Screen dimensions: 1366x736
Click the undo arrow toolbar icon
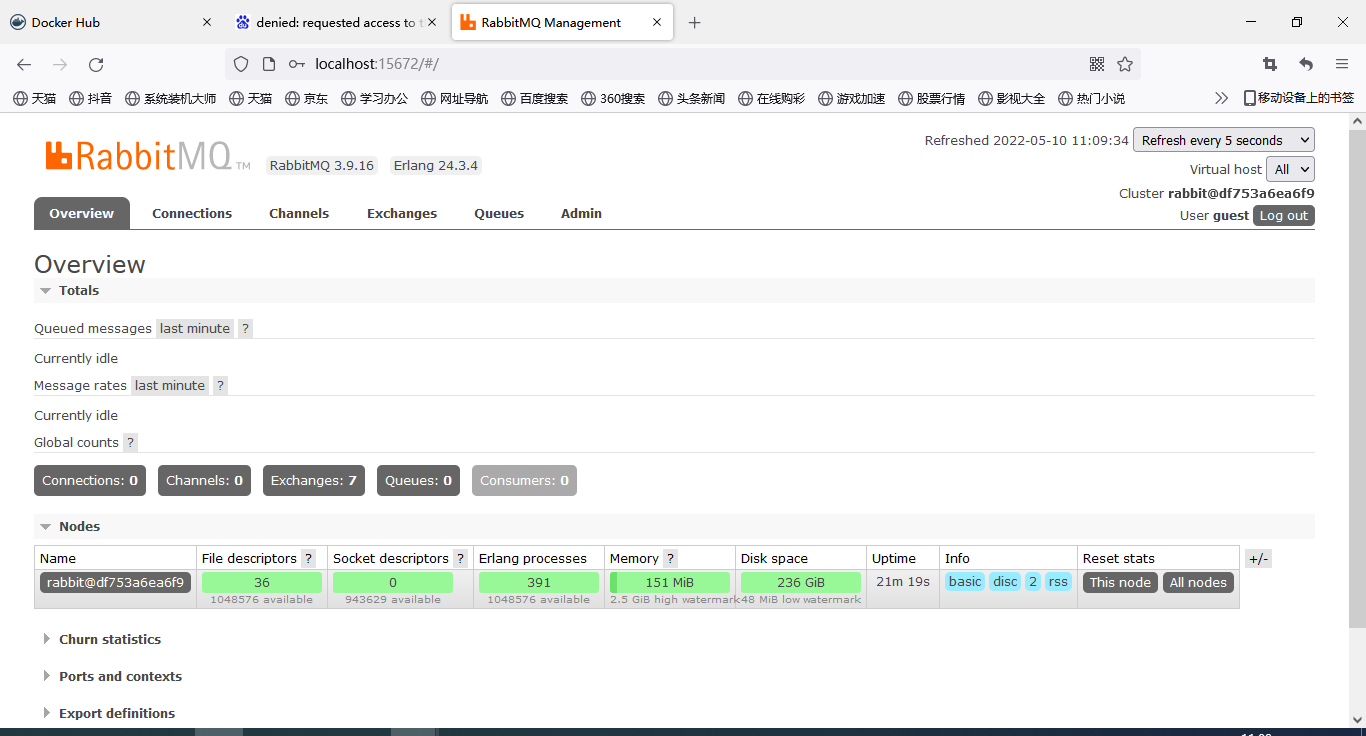click(1306, 64)
